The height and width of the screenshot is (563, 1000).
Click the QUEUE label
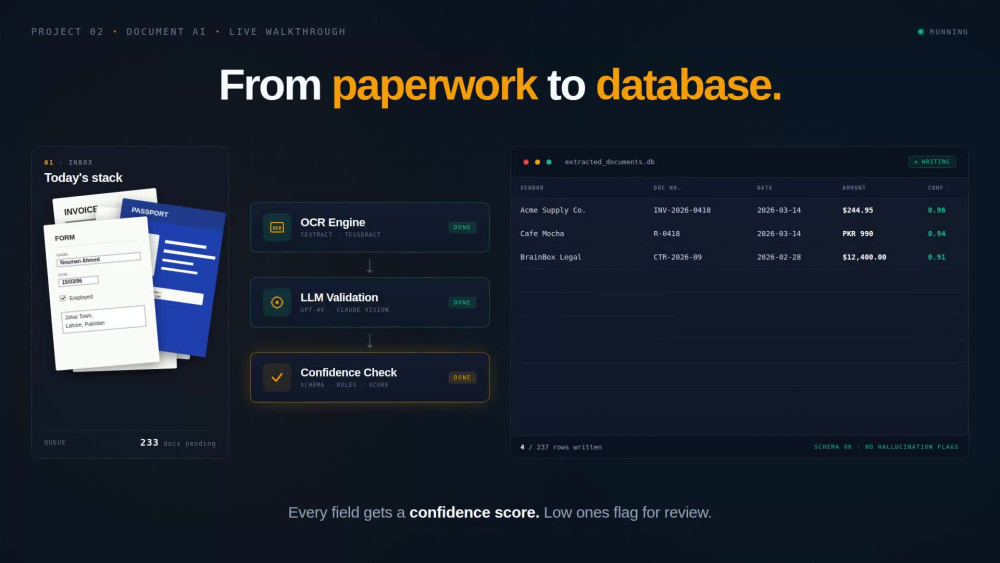pyautogui.click(x=55, y=442)
